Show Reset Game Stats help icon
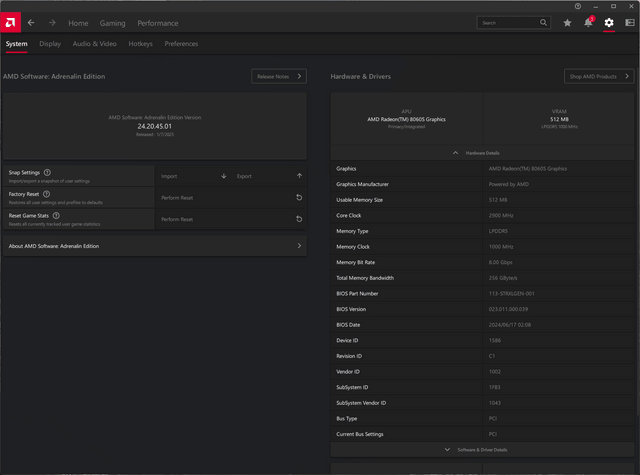 [x=56, y=216]
